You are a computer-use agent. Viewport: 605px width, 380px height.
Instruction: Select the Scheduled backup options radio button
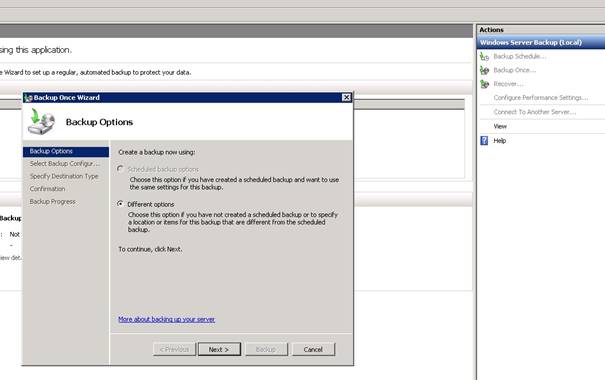120,169
